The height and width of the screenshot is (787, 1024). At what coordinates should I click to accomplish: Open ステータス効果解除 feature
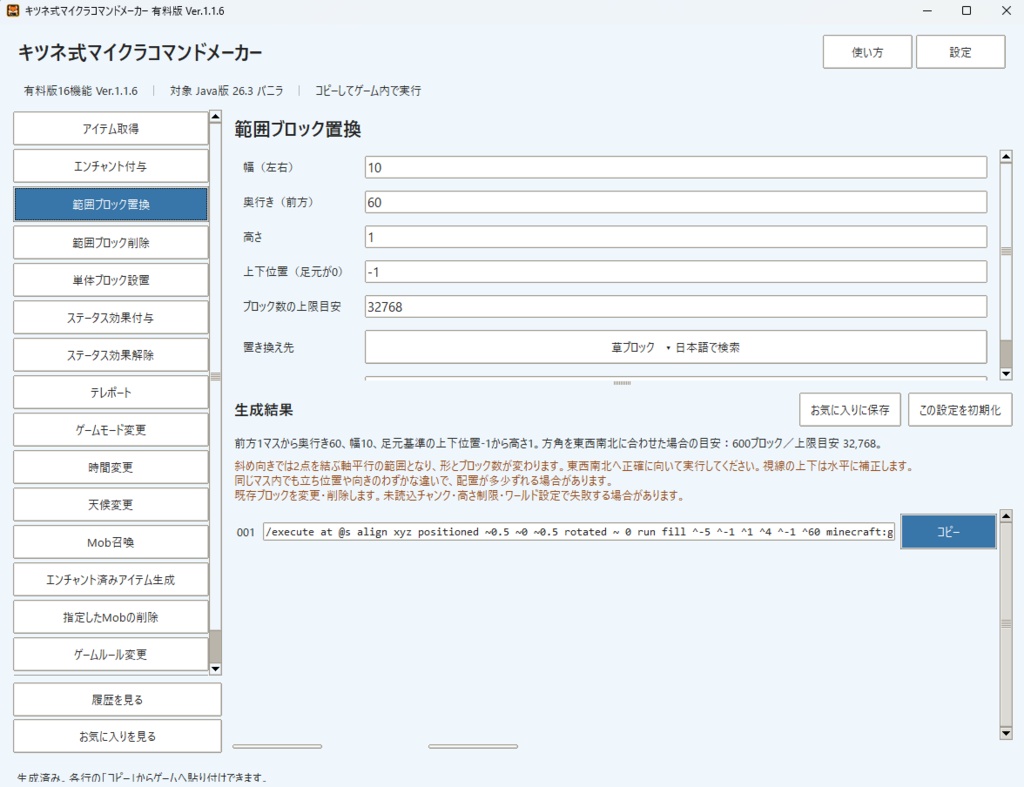point(110,355)
